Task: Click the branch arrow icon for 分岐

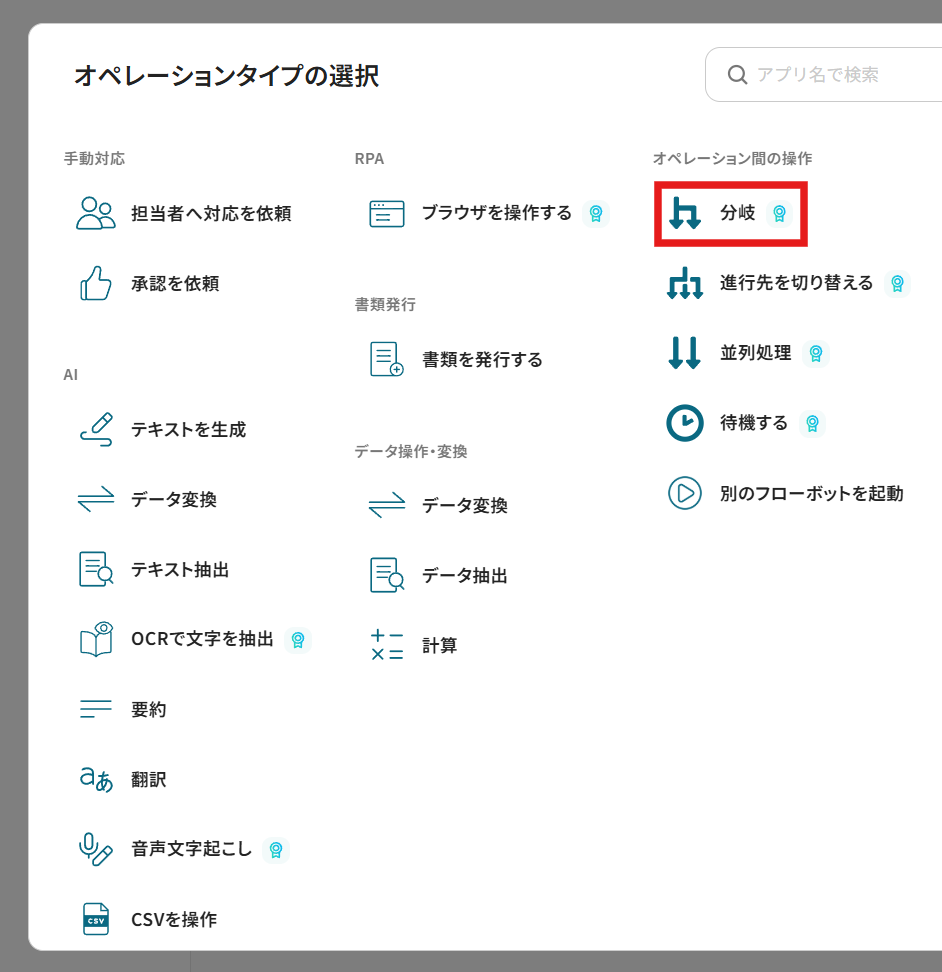Action: (x=685, y=213)
